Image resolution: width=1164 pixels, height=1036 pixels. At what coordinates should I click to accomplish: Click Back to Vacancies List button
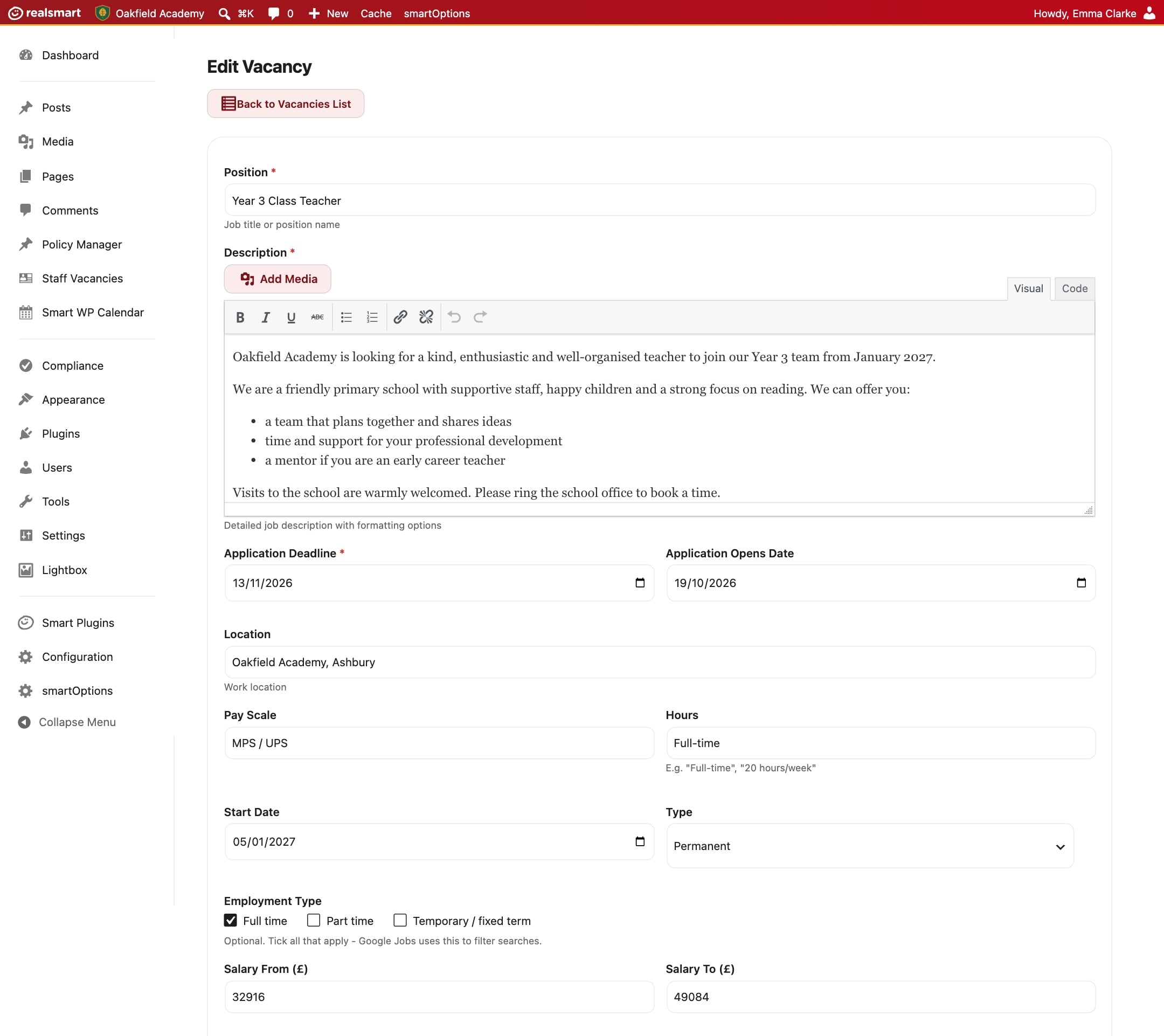(285, 103)
